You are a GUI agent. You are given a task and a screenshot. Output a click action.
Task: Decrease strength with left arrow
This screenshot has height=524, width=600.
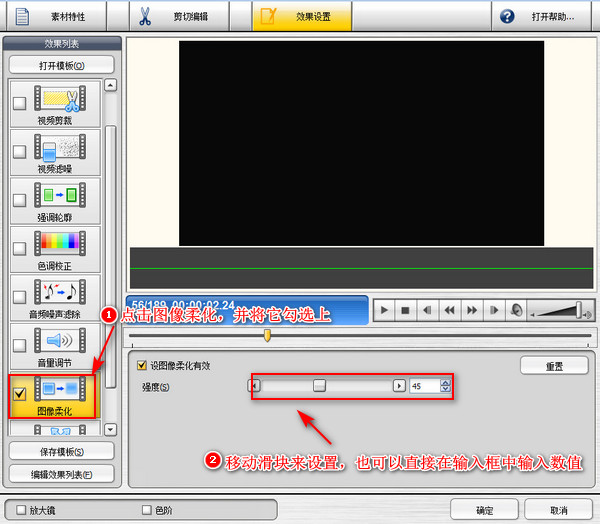(x=254, y=386)
